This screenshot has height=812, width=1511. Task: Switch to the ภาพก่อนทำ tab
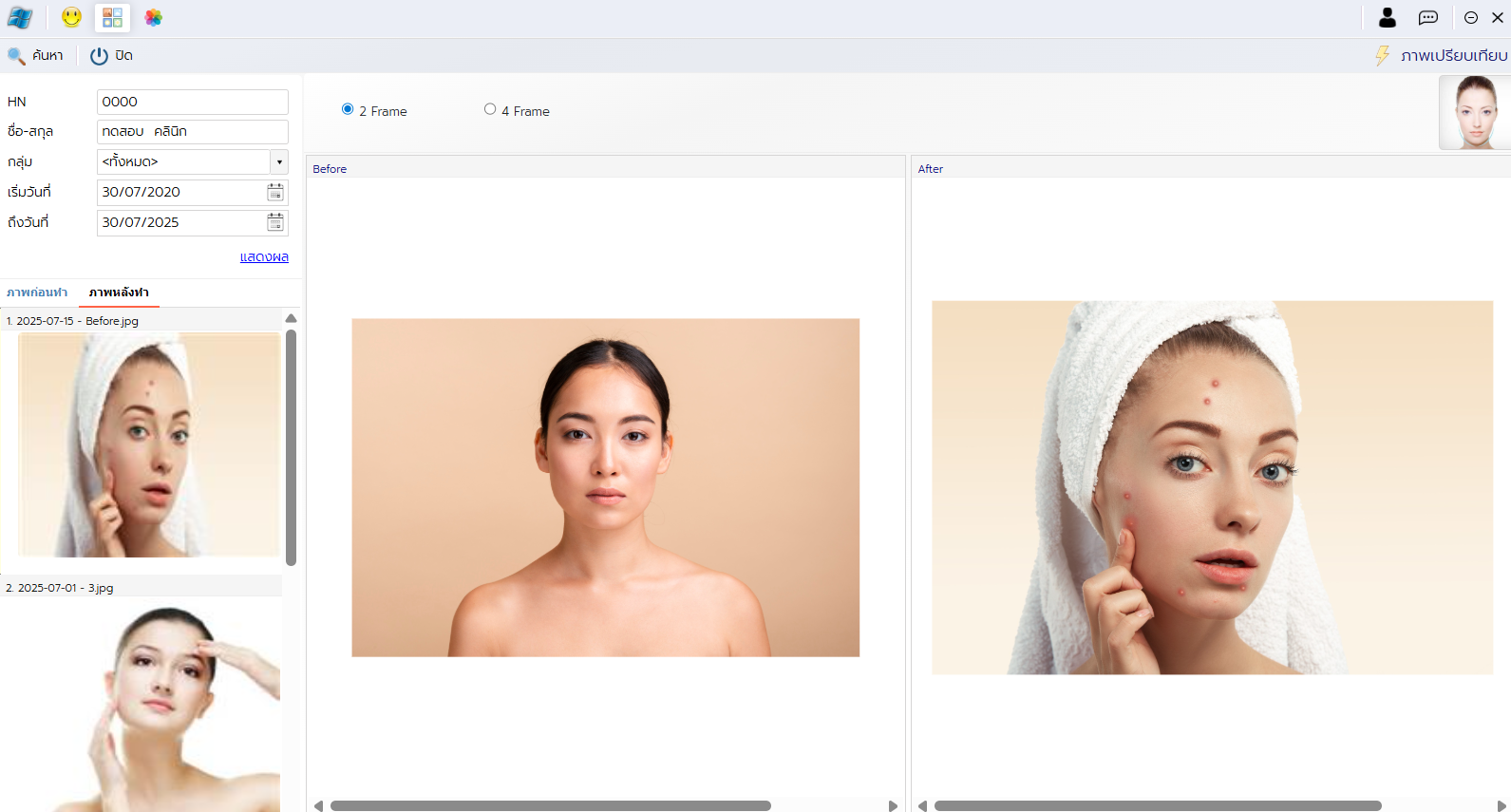point(37,293)
